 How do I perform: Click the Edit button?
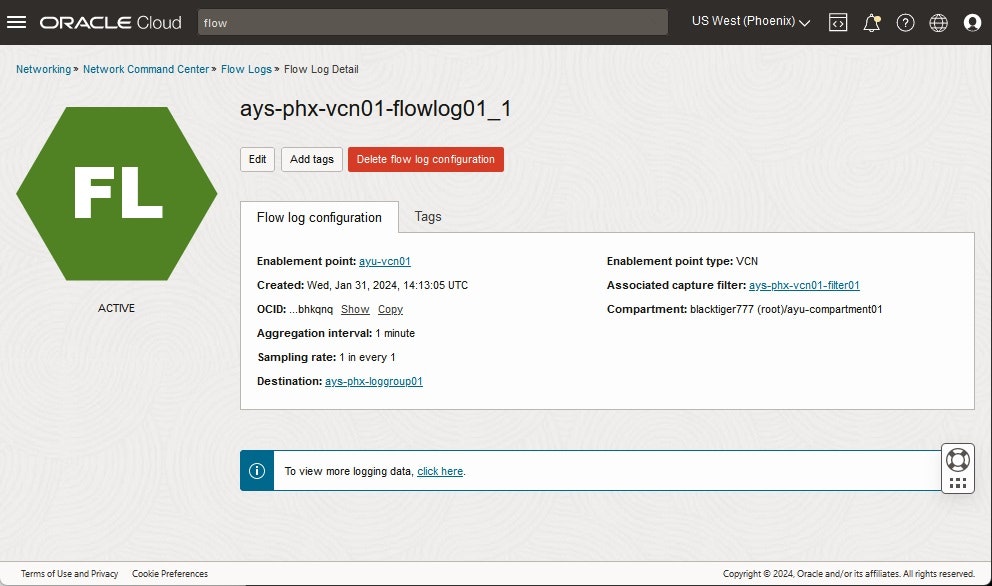257,159
